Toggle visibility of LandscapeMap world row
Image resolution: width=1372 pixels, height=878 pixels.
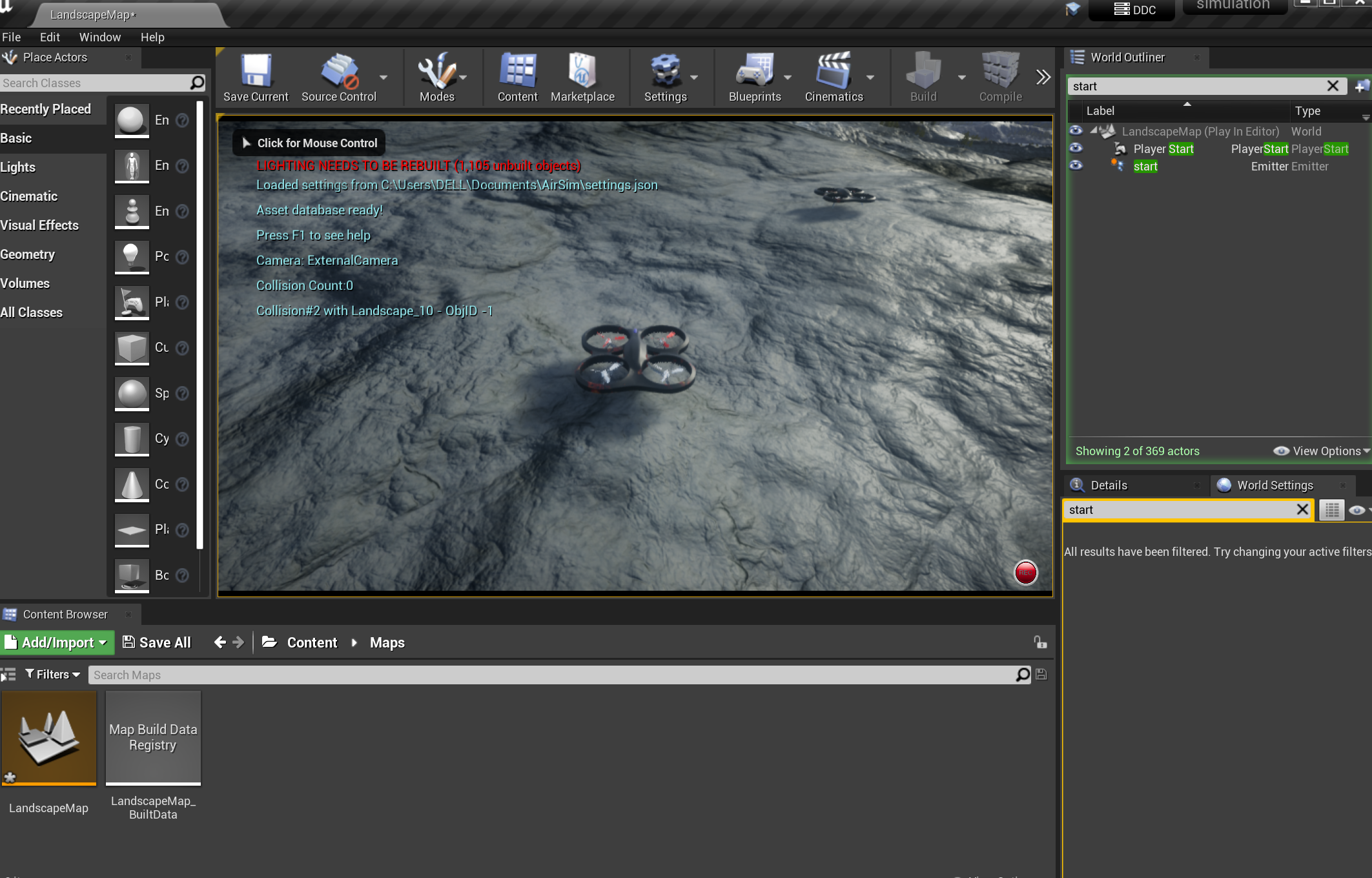(x=1076, y=131)
